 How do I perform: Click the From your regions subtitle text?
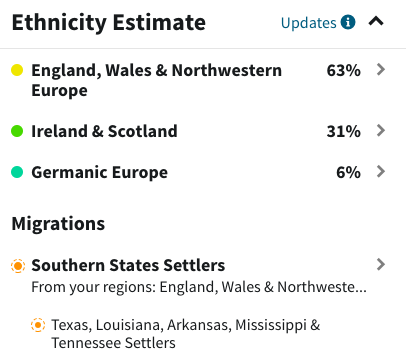coord(199,287)
